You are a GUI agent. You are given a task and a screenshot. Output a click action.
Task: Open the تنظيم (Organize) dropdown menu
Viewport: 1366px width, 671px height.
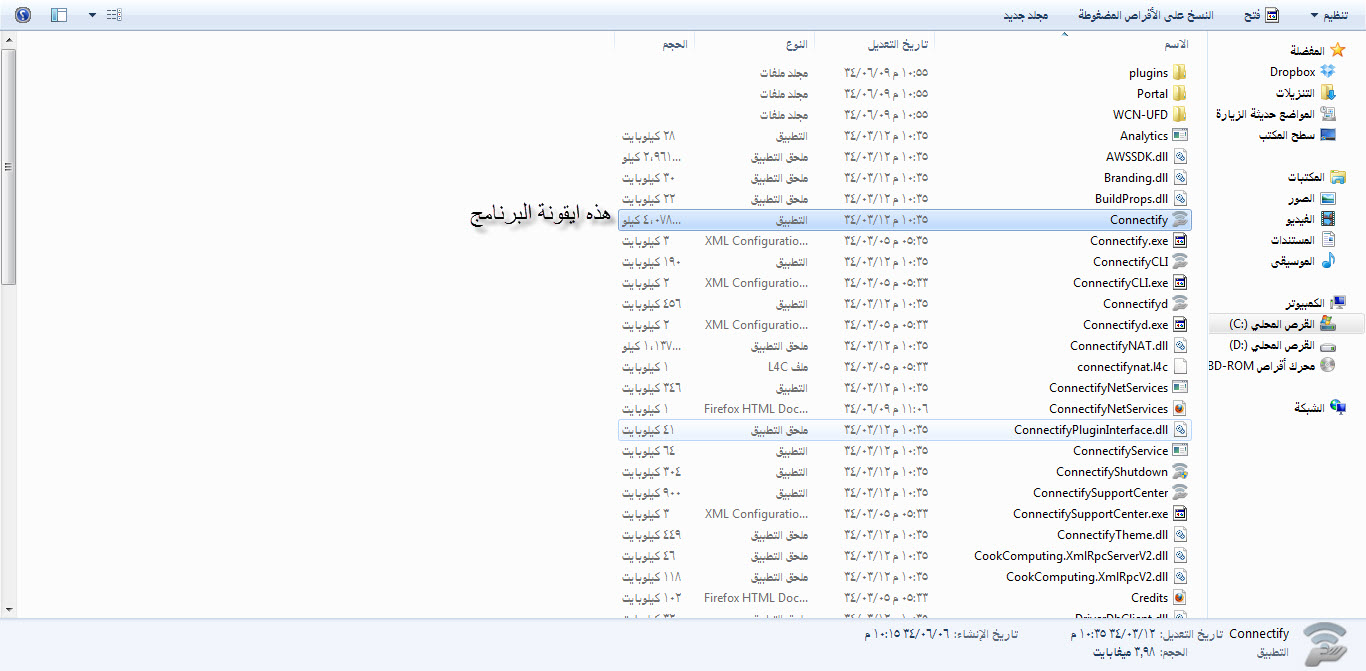pyautogui.click(x=1328, y=16)
